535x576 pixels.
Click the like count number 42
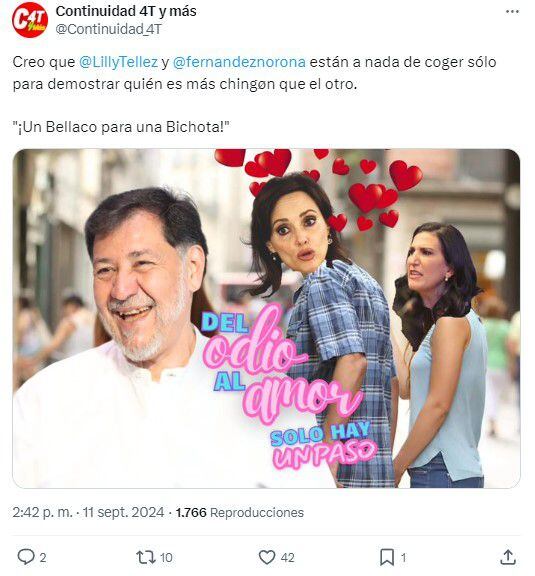pyautogui.click(x=287, y=558)
